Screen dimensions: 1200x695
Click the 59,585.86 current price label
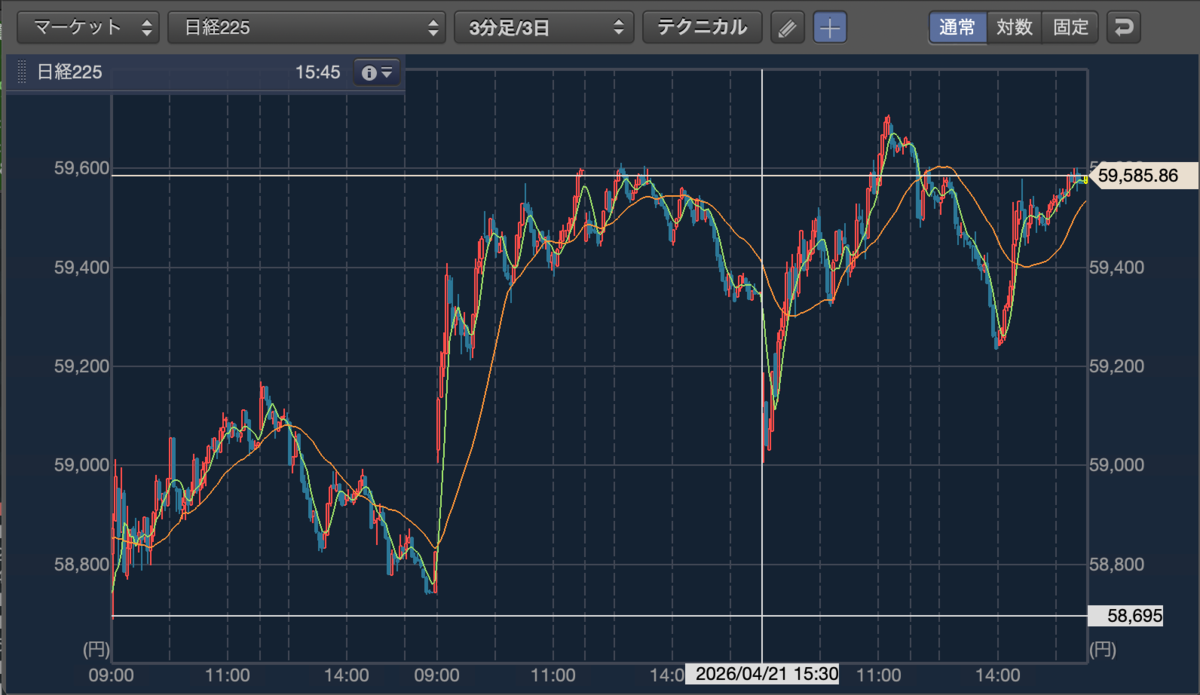(1142, 176)
